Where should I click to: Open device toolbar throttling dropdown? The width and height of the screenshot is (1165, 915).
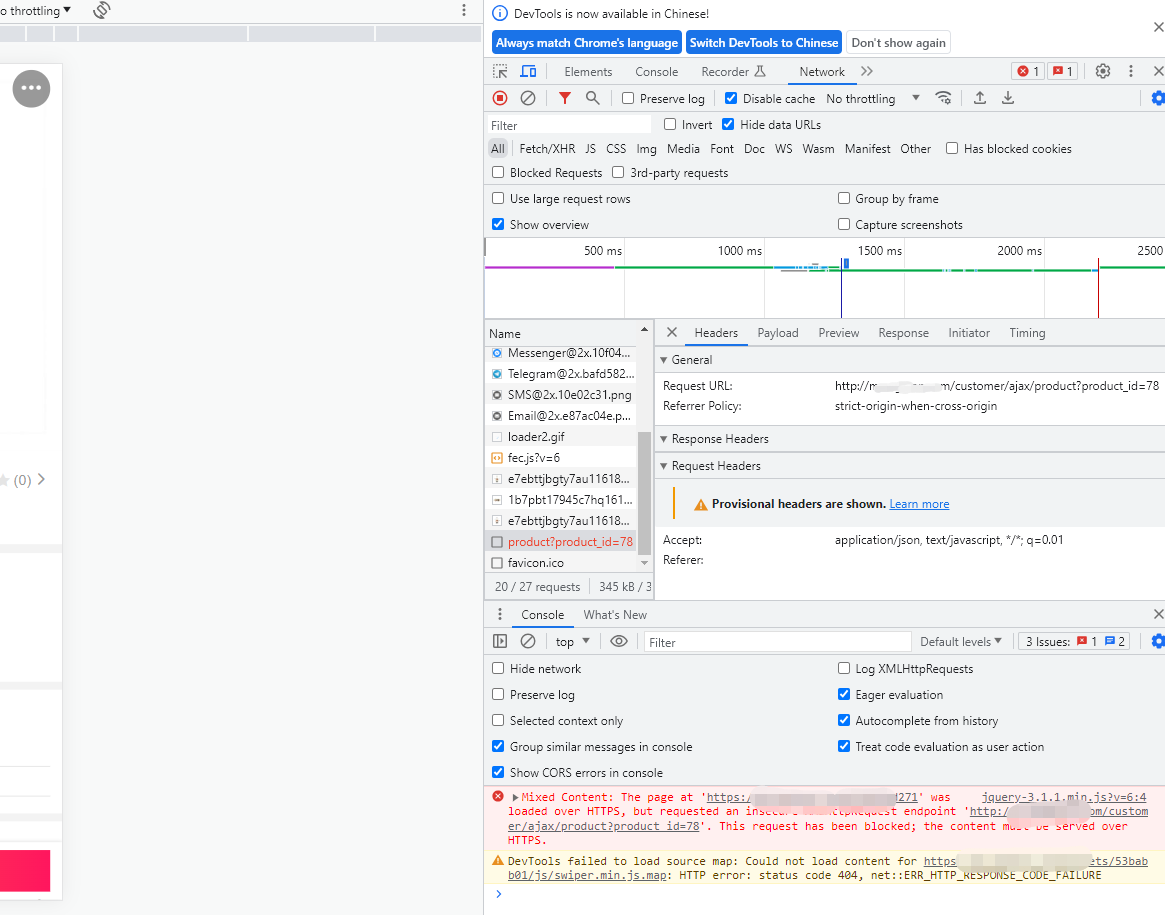click(x=36, y=10)
